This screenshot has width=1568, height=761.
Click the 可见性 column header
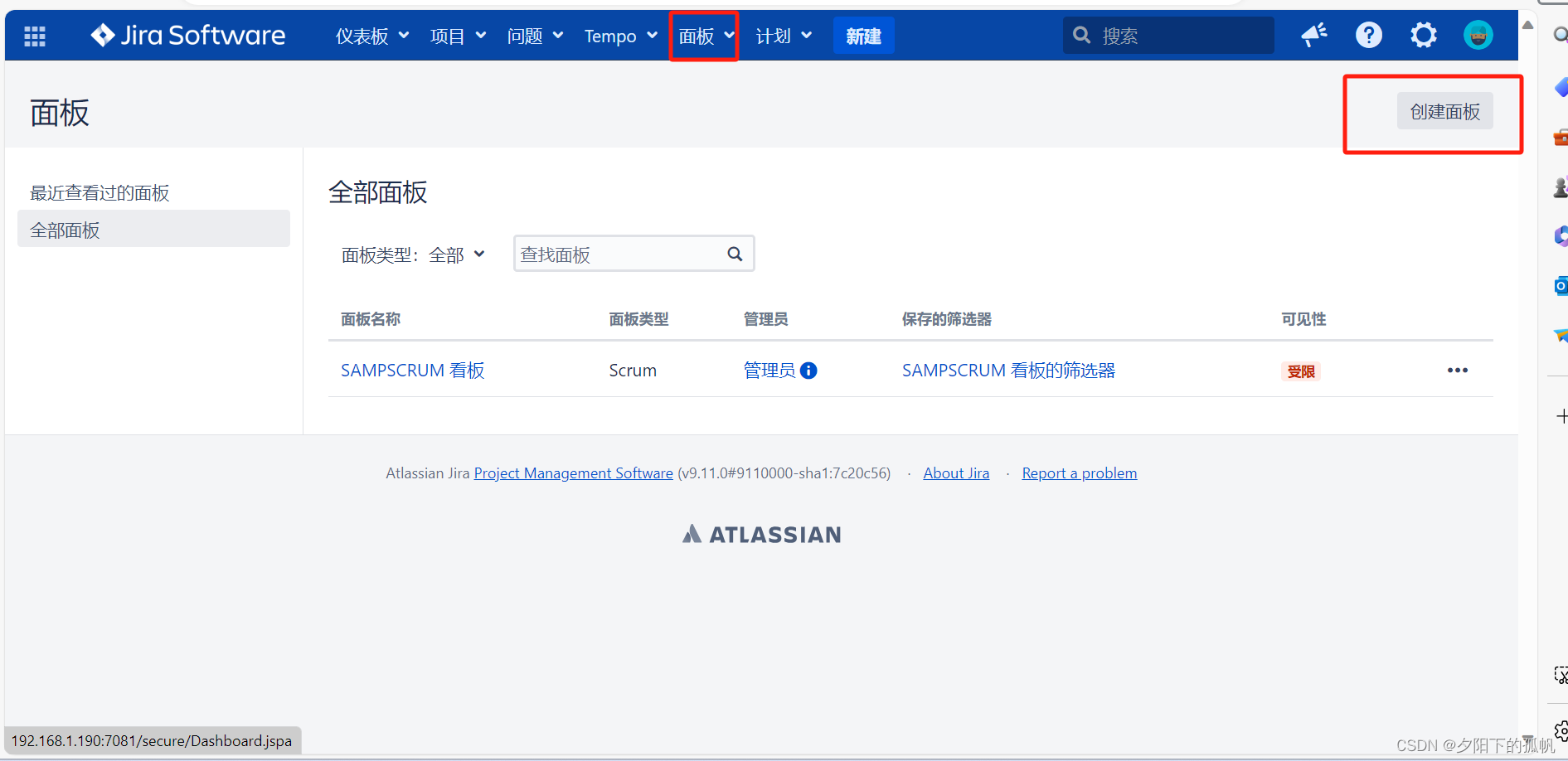(x=1303, y=319)
